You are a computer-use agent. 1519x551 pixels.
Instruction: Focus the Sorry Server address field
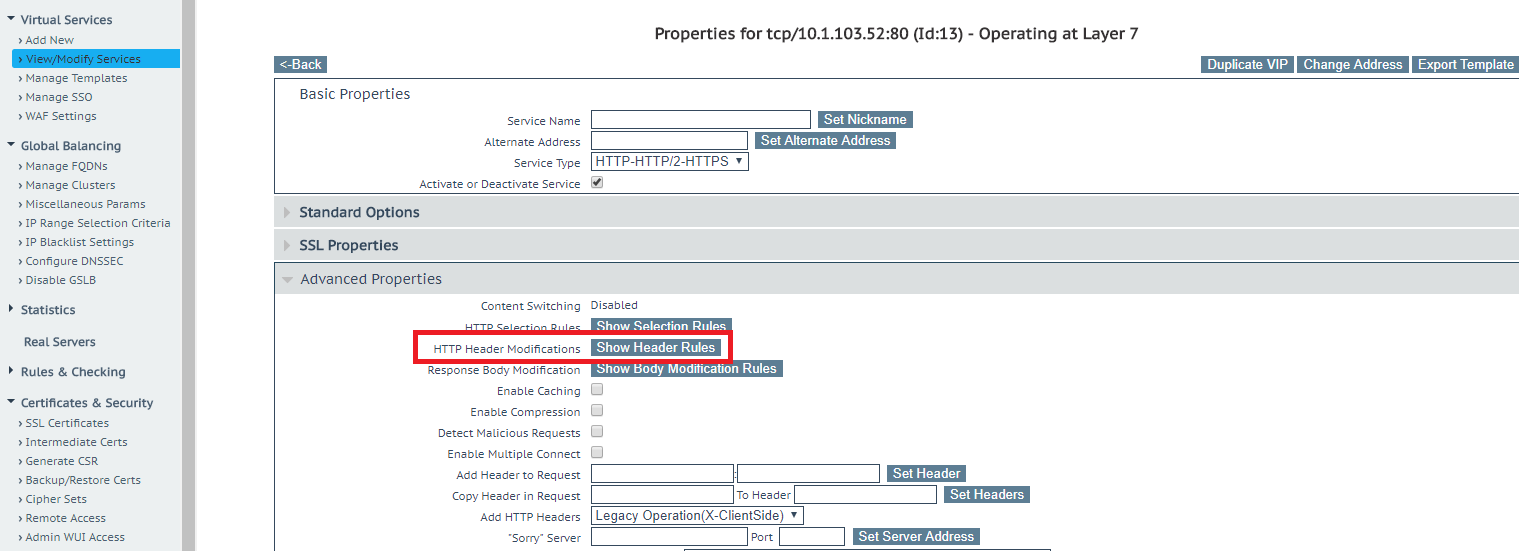tap(669, 536)
